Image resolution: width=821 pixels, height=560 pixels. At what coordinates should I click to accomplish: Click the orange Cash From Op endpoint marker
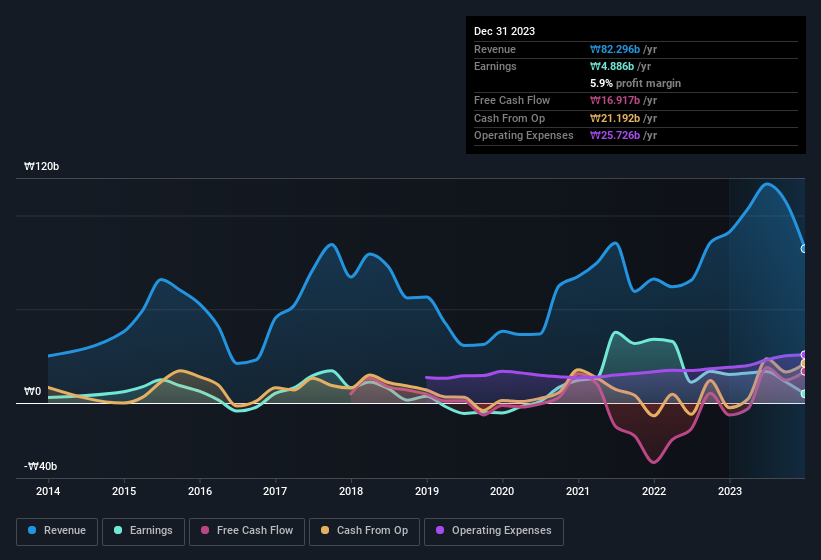pos(804,363)
